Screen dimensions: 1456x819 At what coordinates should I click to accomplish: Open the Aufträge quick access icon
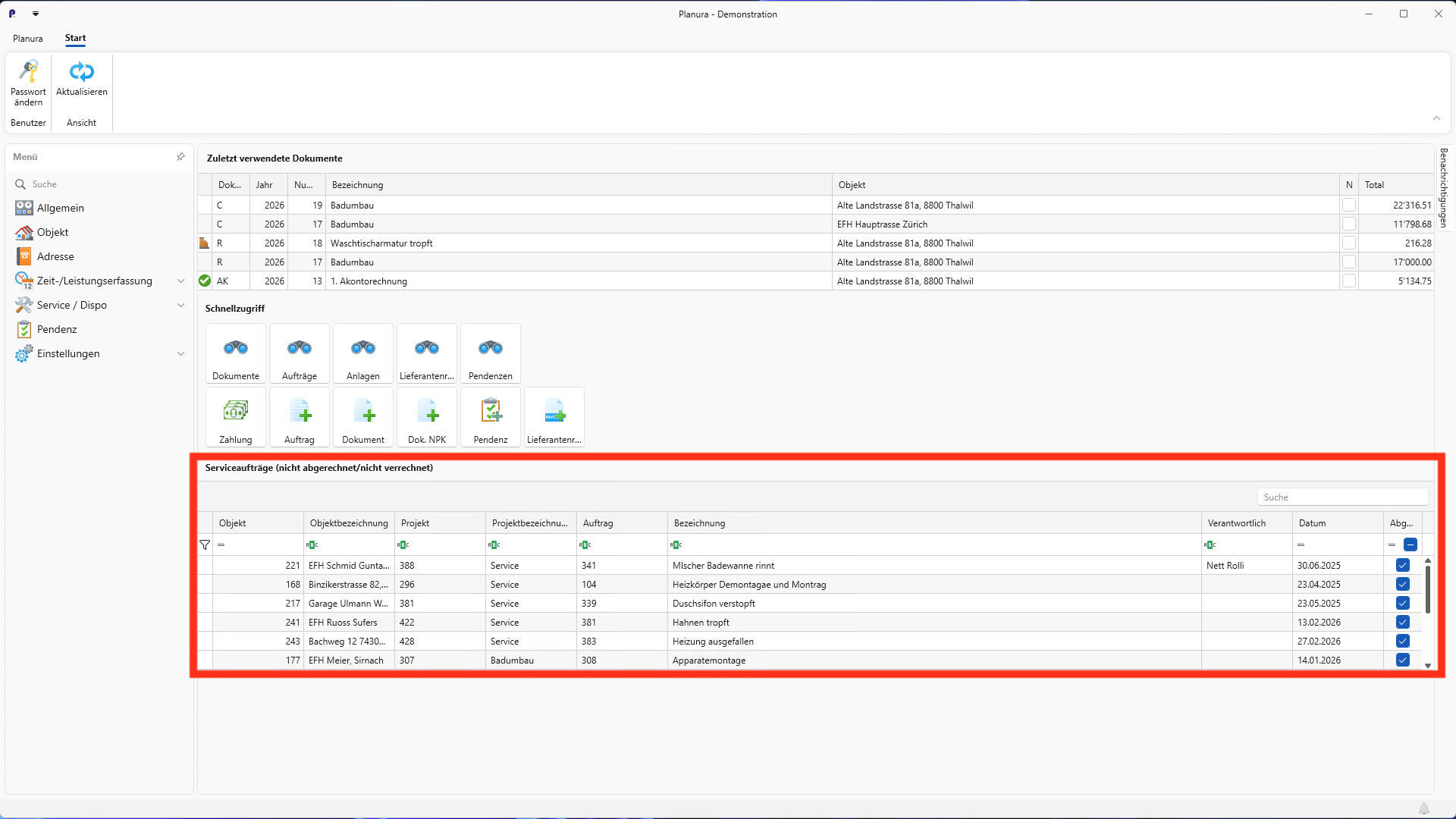point(299,353)
